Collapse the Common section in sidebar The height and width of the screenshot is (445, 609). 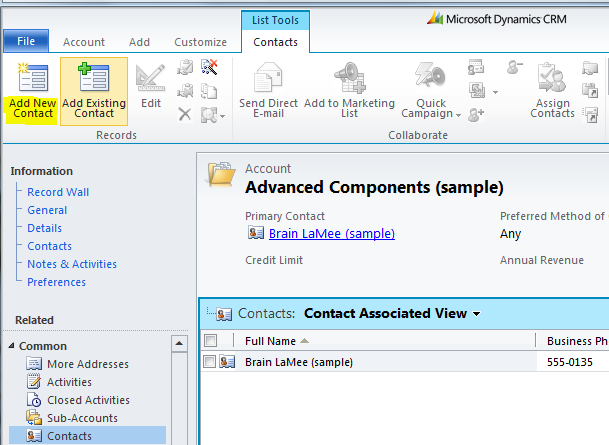(11, 346)
